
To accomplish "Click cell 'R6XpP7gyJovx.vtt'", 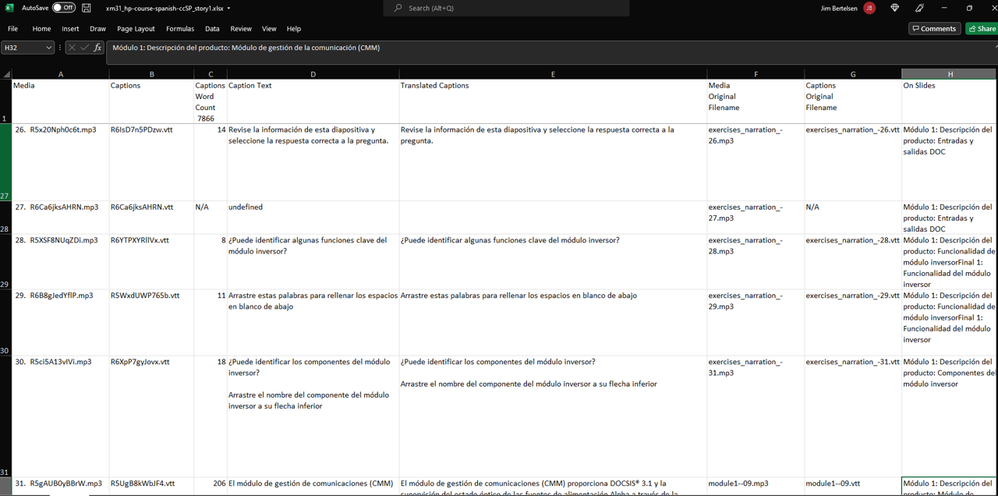I will tap(151, 416).
